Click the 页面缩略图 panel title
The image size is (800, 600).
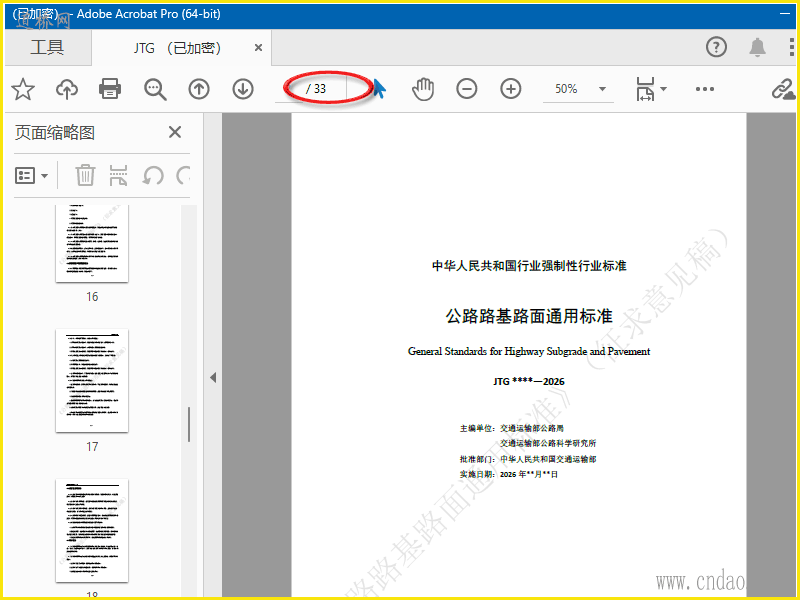pyautogui.click(x=55, y=133)
